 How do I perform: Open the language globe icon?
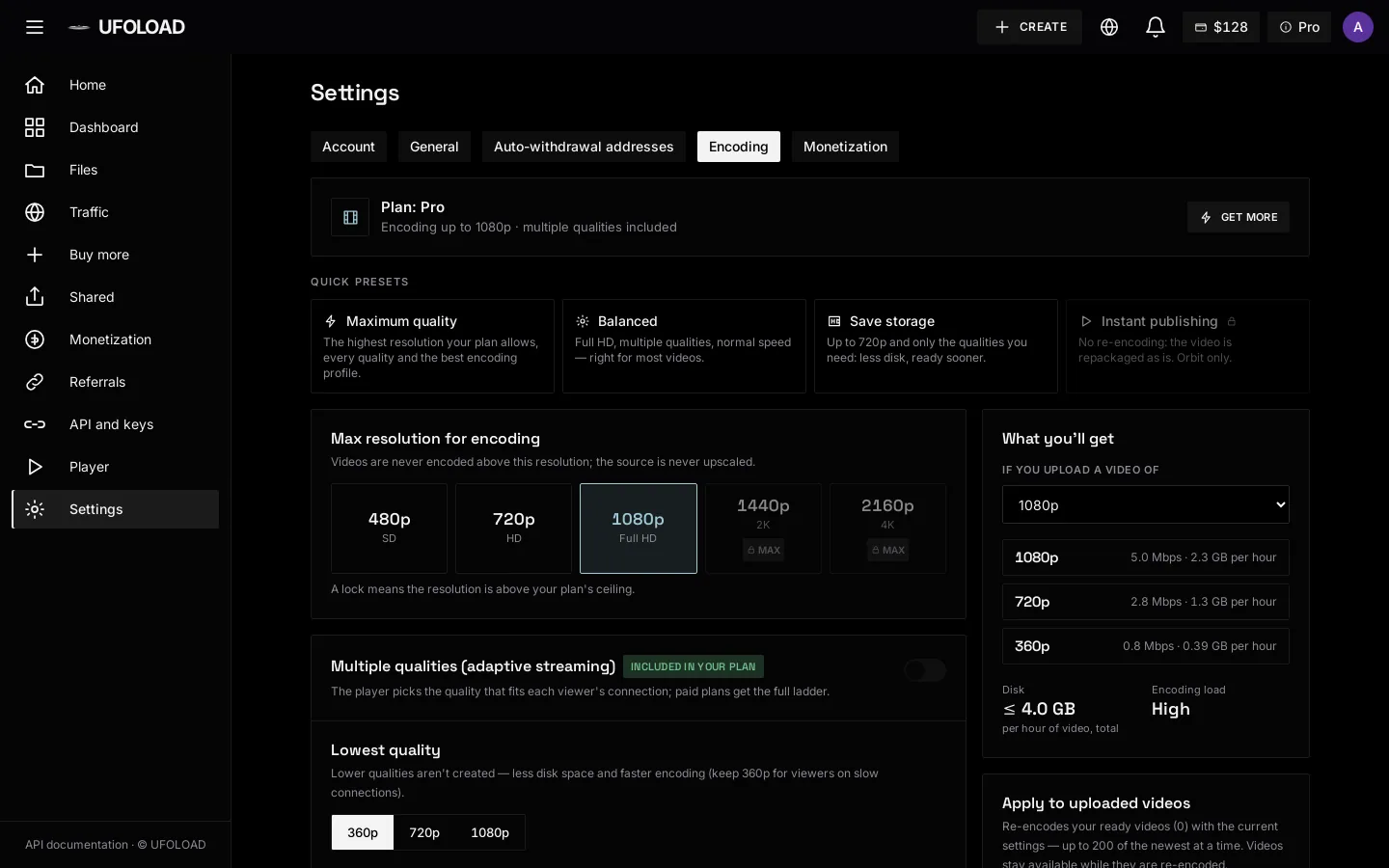pyautogui.click(x=1109, y=27)
